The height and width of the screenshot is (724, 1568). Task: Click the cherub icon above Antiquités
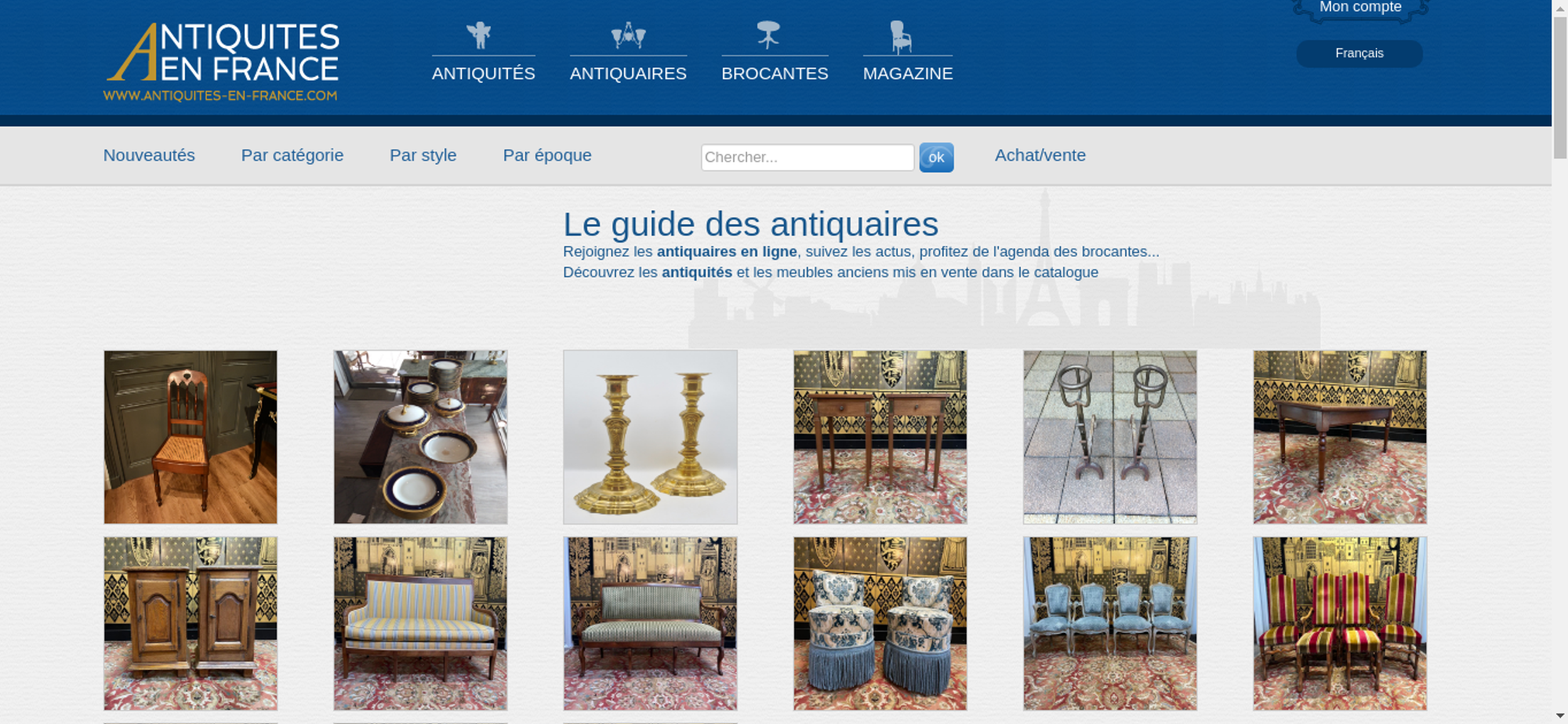click(x=478, y=35)
